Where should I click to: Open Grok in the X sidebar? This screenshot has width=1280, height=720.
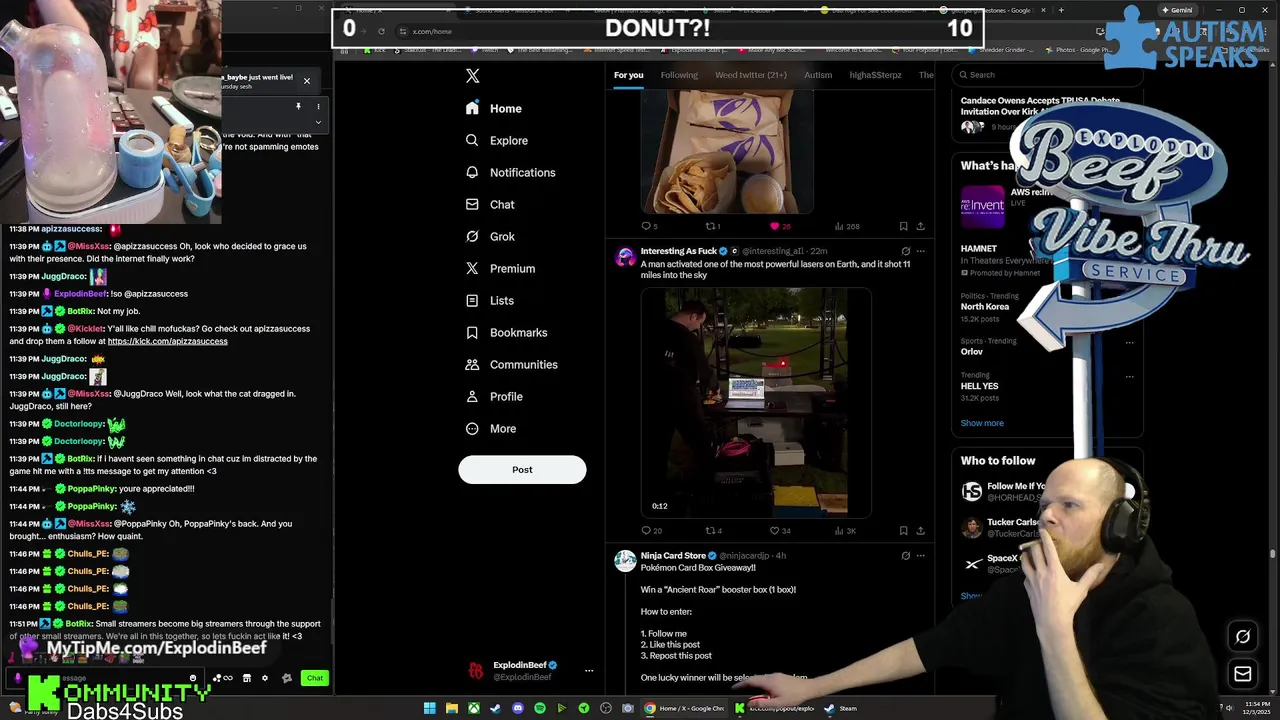490,236
